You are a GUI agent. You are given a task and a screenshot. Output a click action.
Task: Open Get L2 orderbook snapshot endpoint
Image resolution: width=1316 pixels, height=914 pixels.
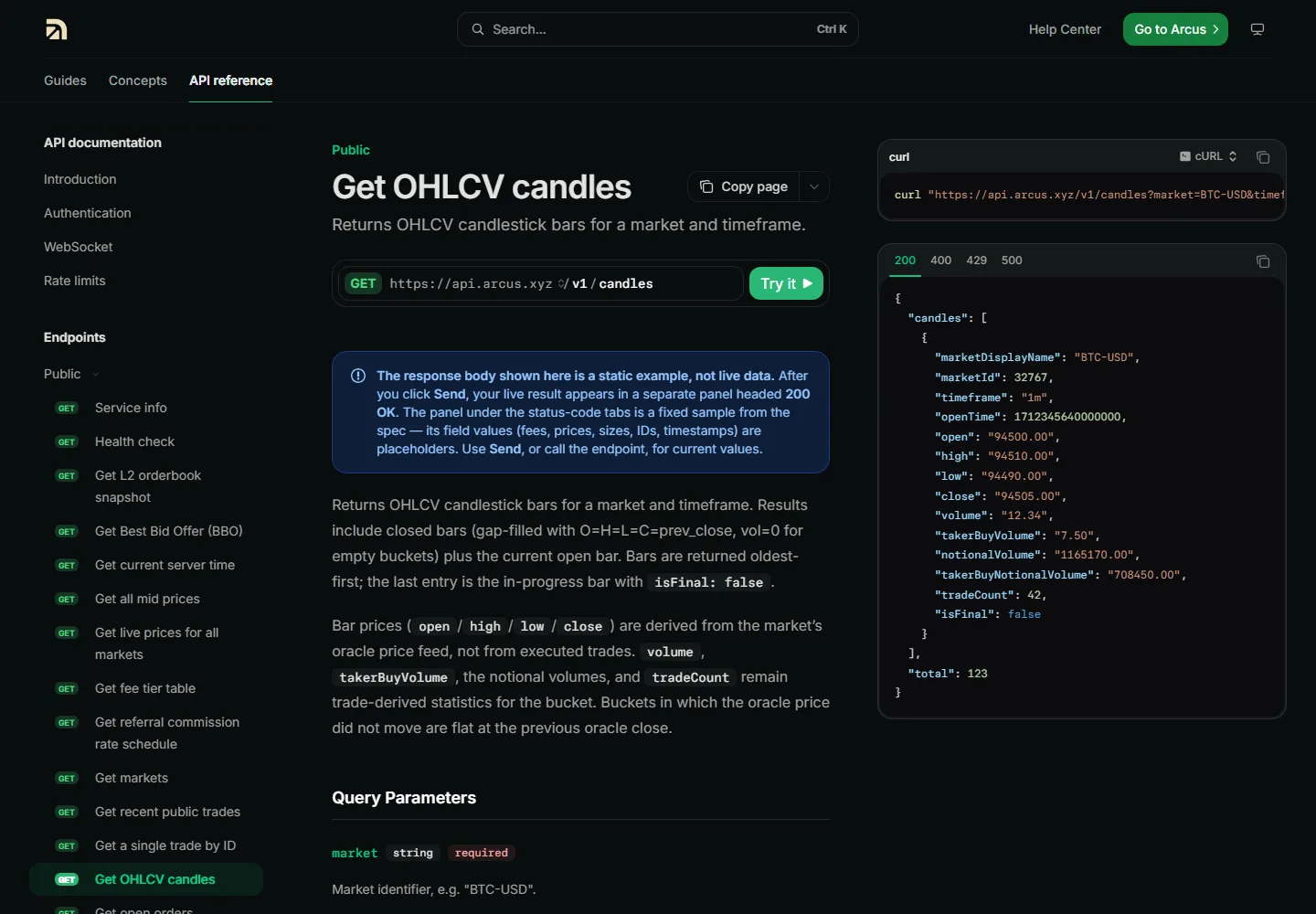coord(146,486)
